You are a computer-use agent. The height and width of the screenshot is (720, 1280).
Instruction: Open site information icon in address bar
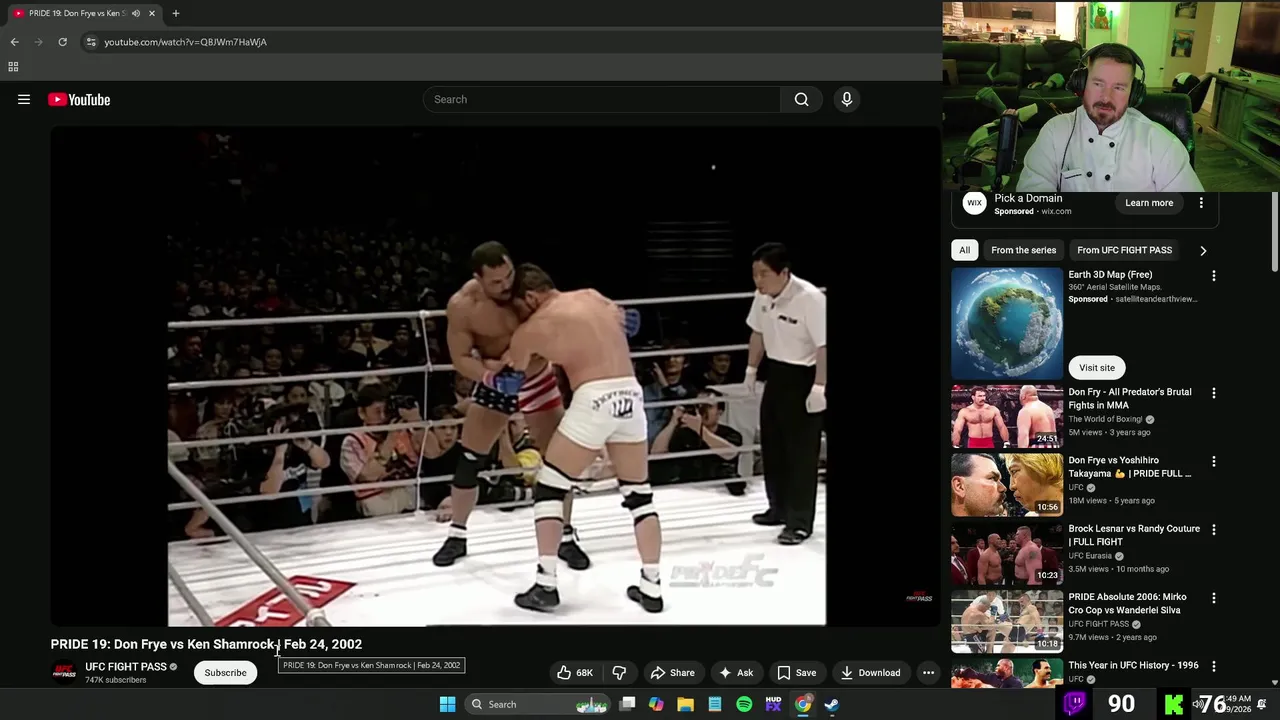tap(91, 42)
